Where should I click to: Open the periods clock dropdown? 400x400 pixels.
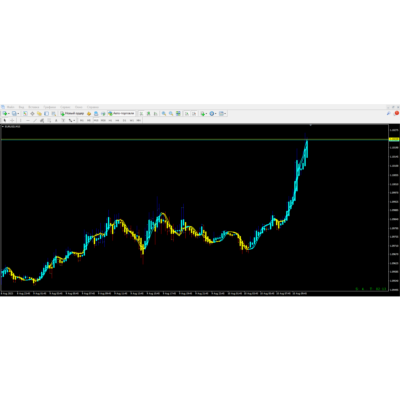[x=216, y=114]
